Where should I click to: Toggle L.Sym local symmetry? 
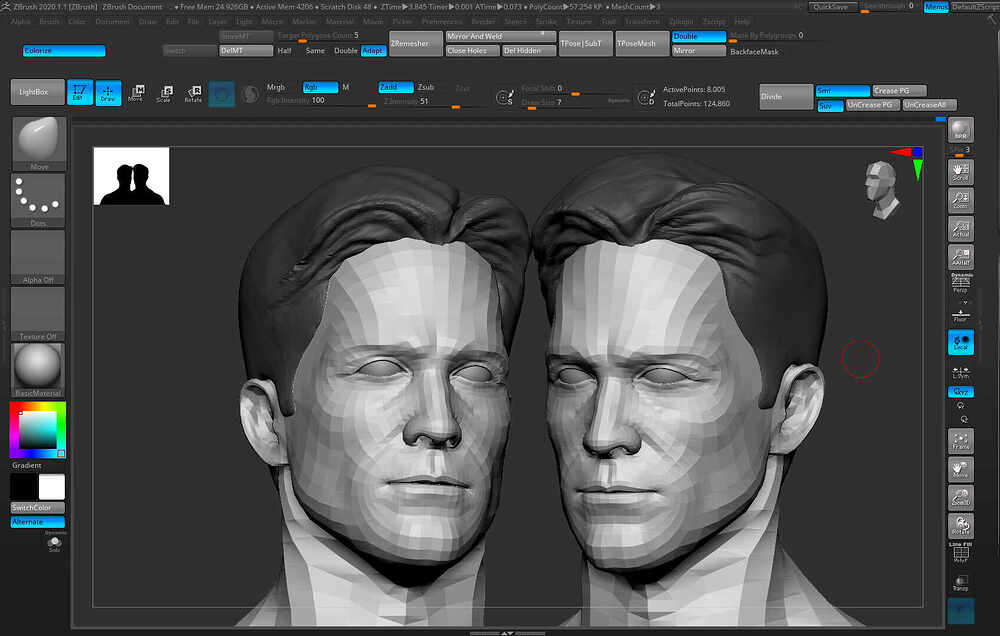[x=960, y=372]
